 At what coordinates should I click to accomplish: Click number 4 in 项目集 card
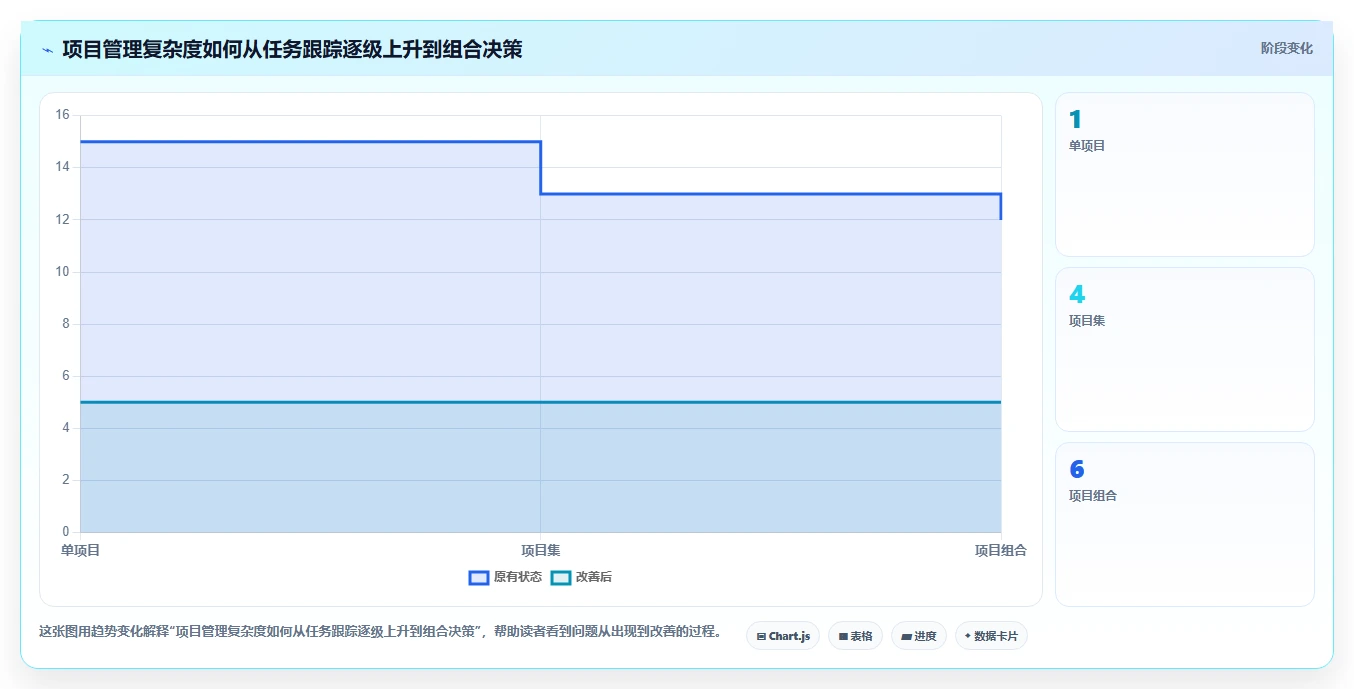click(1077, 295)
